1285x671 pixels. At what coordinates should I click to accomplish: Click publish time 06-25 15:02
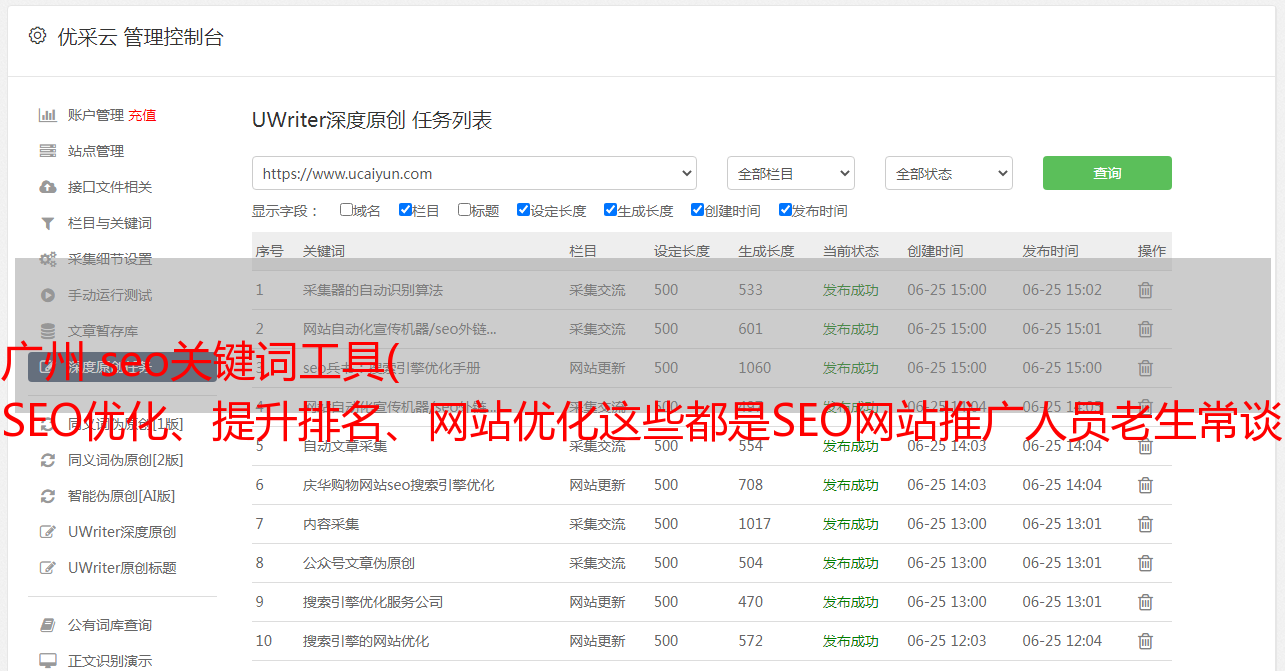tap(1062, 290)
